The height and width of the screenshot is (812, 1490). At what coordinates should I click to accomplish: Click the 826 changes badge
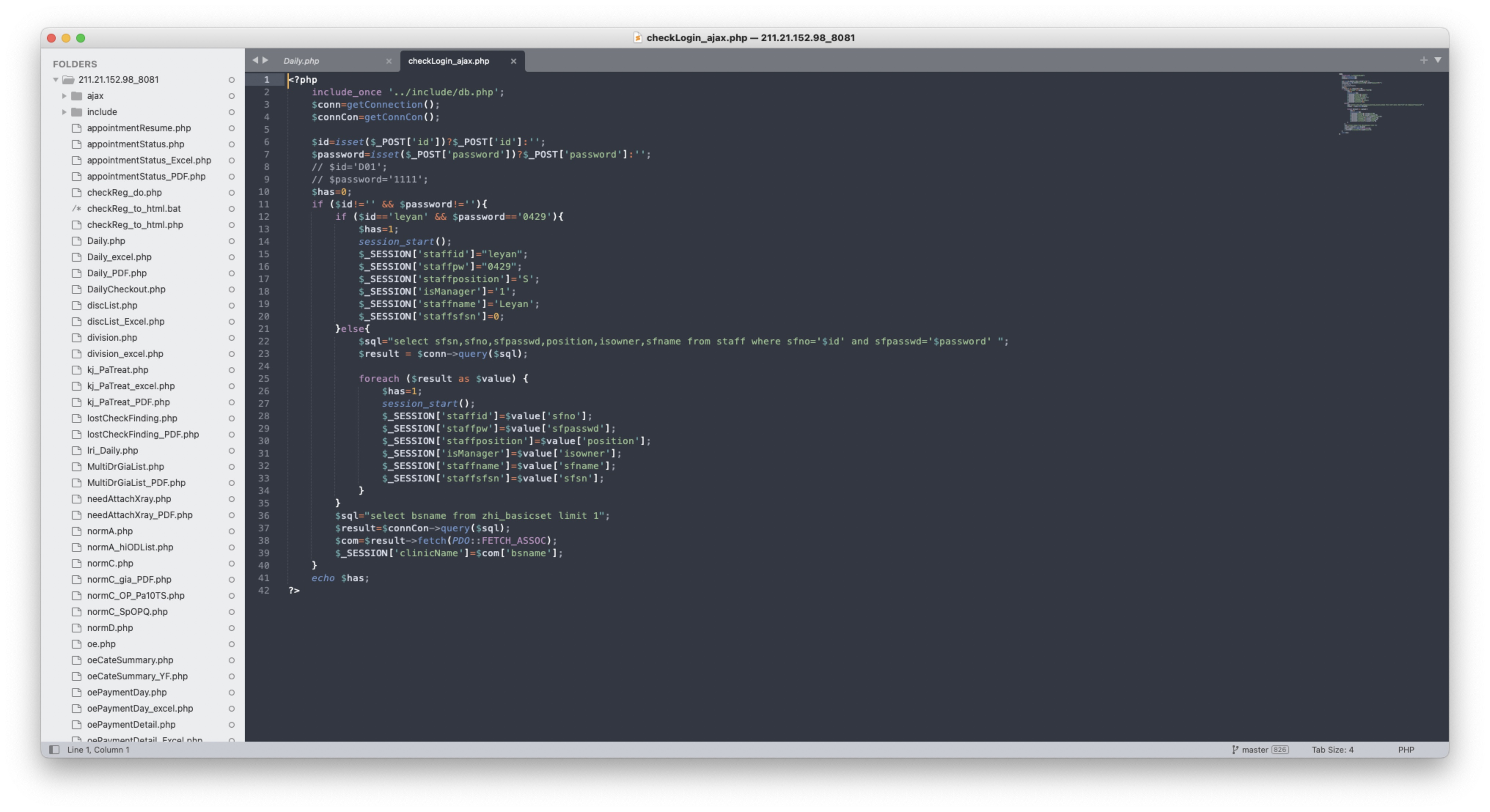point(1280,750)
